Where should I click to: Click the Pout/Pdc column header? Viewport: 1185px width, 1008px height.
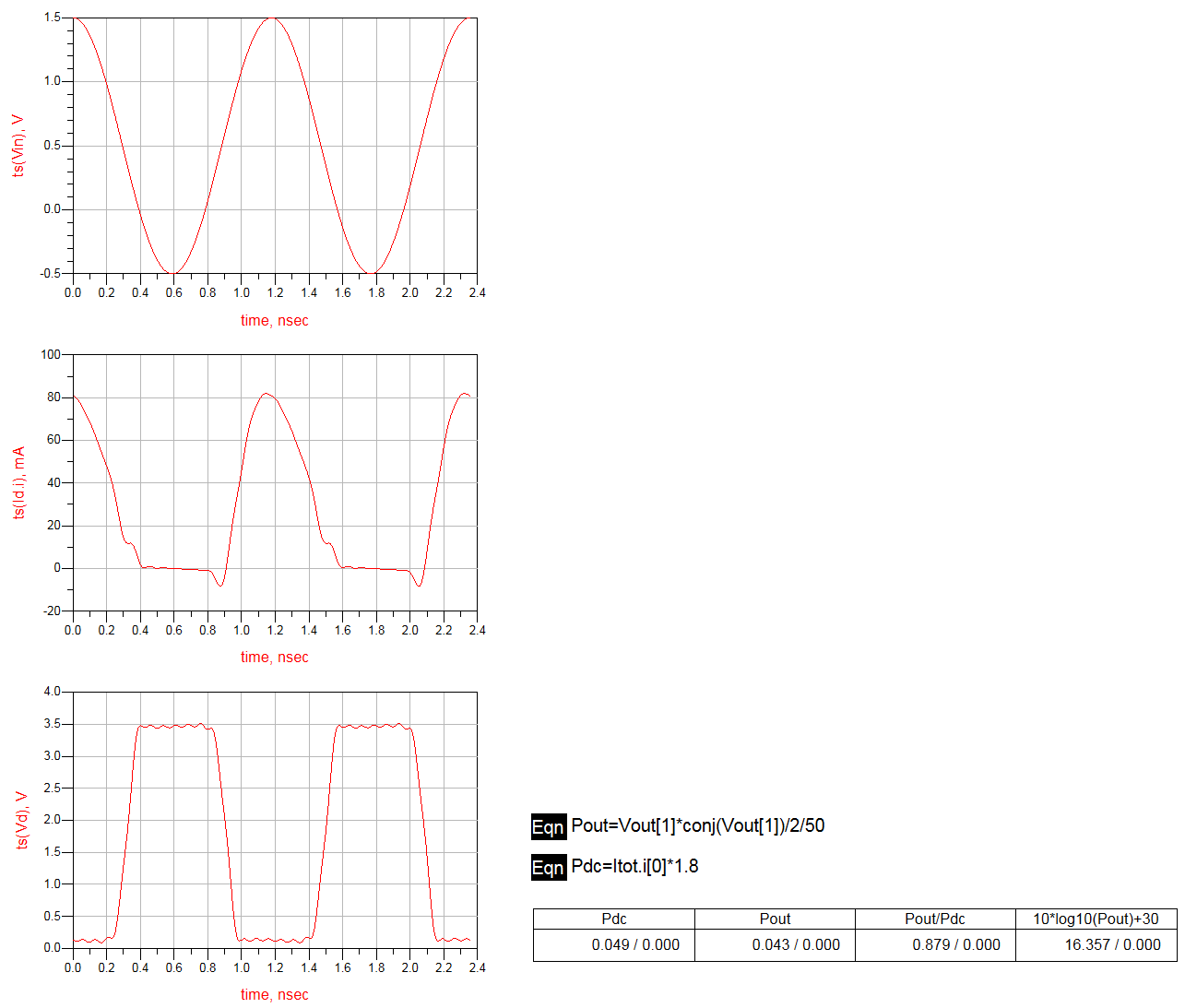[935, 919]
